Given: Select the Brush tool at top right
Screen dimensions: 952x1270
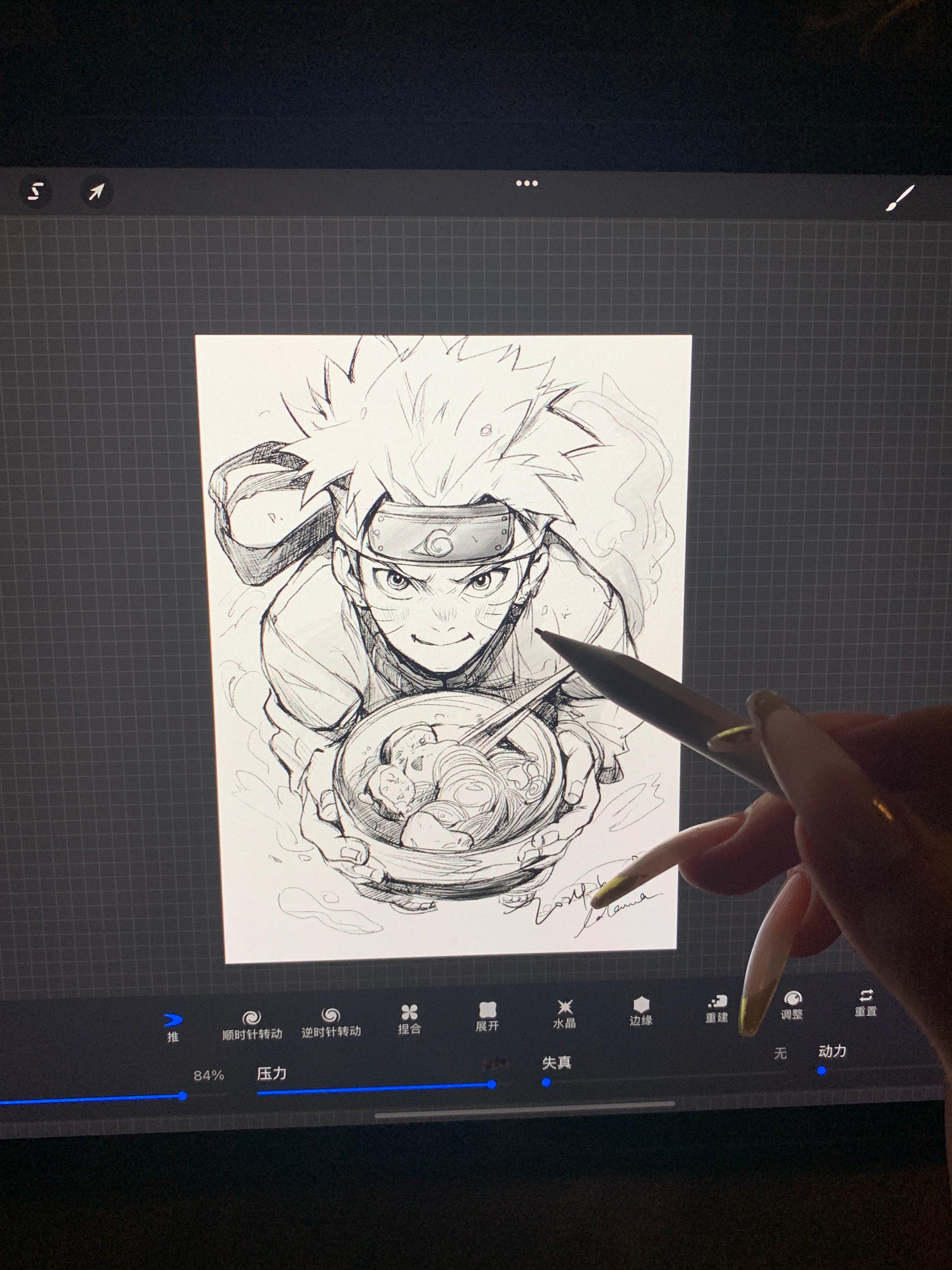Looking at the screenshot, I should [x=900, y=198].
